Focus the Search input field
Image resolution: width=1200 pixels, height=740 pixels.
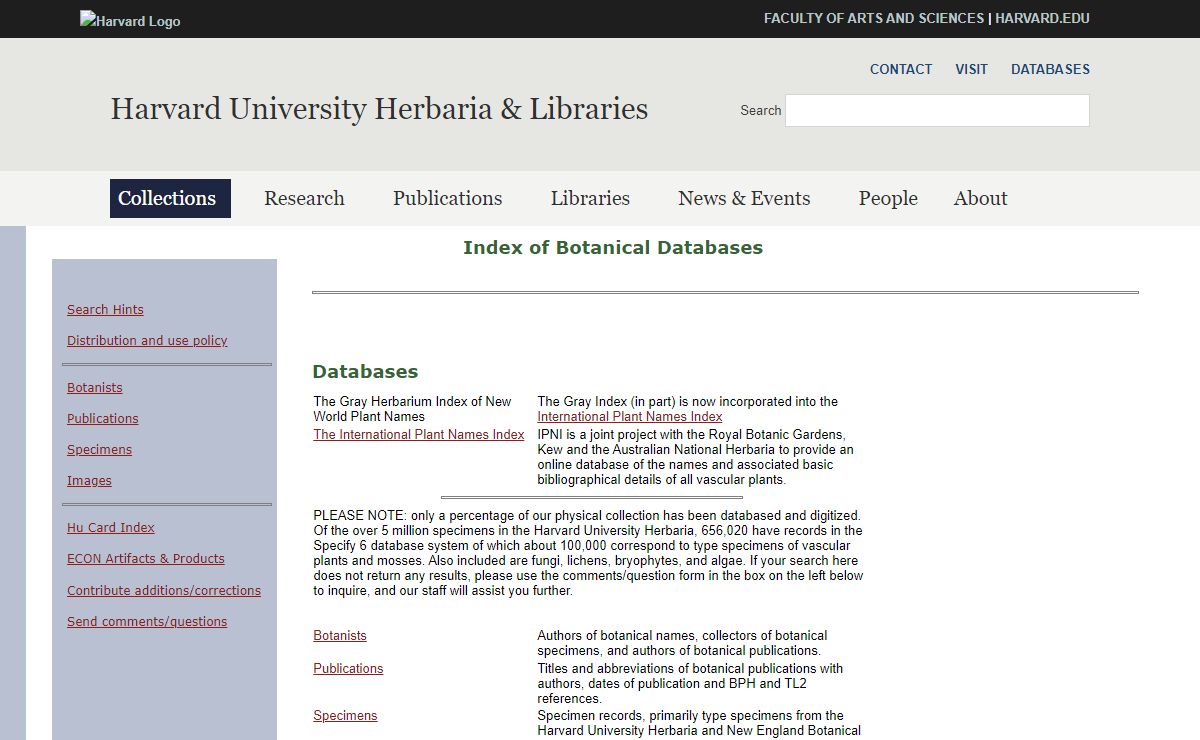tap(937, 110)
